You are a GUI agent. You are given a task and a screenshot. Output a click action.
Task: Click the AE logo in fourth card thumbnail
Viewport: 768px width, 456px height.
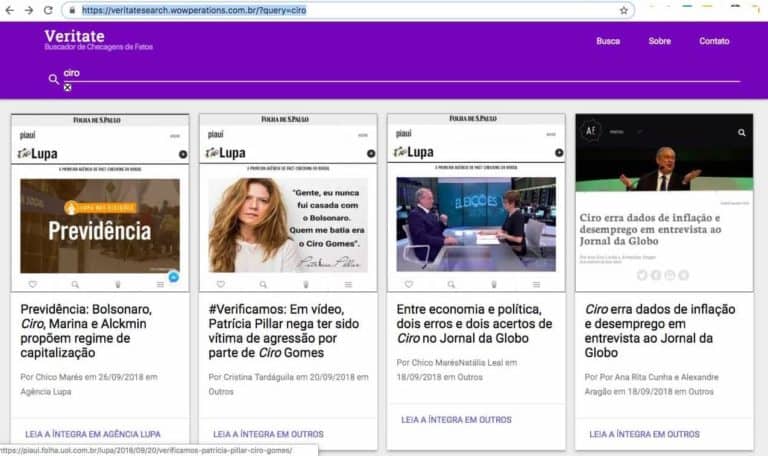(x=591, y=131)
